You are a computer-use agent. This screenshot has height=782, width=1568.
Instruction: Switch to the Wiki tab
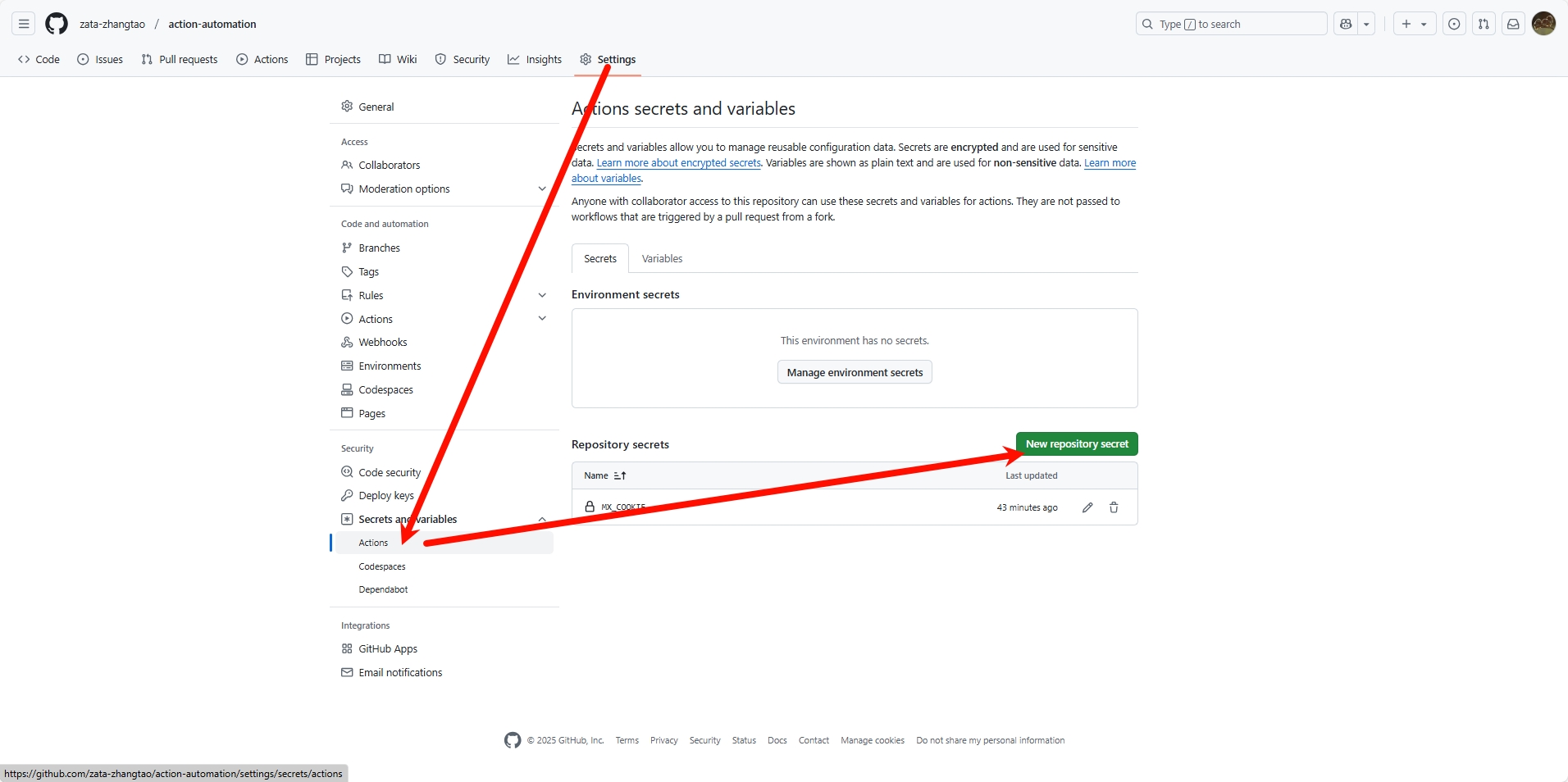(398, 59)
